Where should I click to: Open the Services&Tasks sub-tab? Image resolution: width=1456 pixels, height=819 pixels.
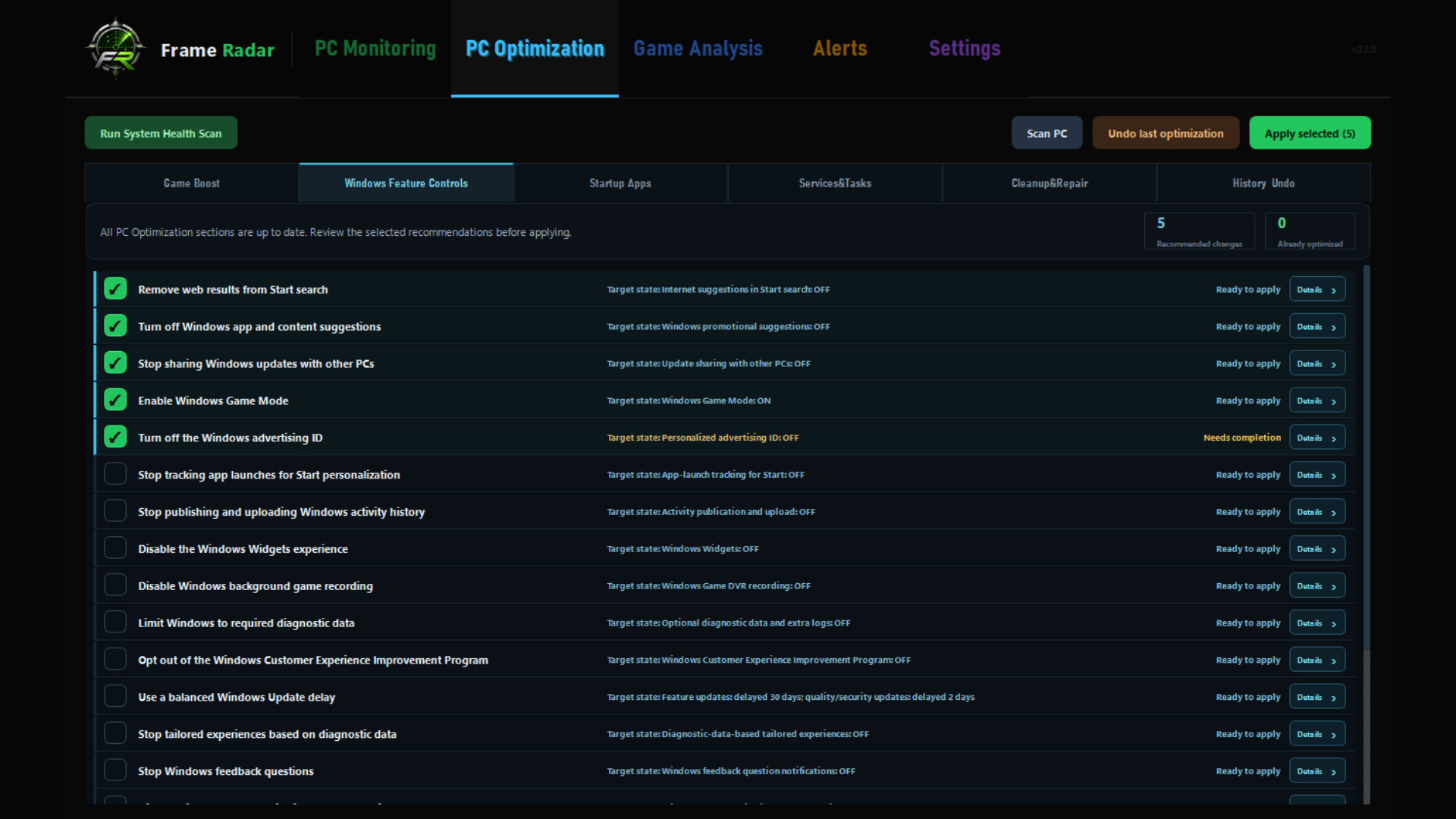pos(835,183)
